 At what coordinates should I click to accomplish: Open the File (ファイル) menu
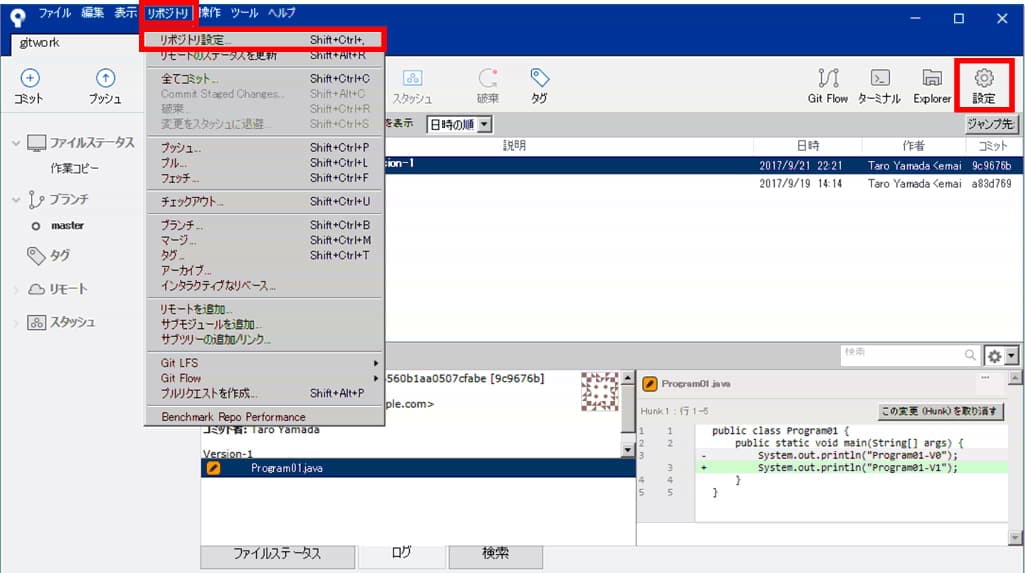point(54,13)
